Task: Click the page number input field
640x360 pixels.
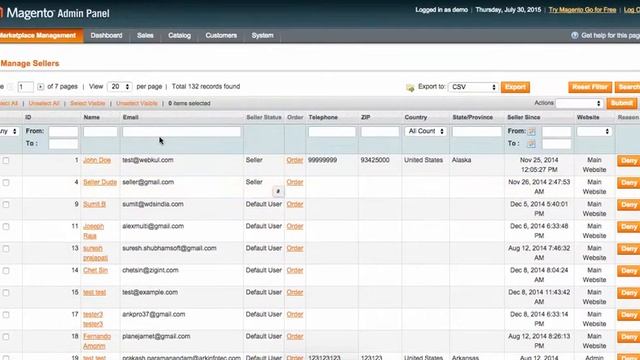Action: (25, 87)
